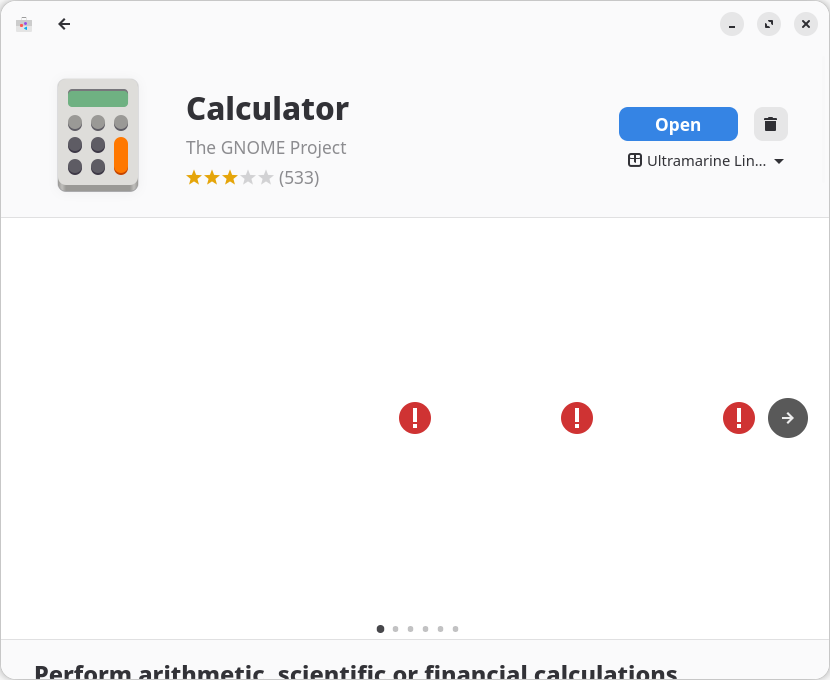
Task: Select the third carousel page dot
Action: [410, 629]
